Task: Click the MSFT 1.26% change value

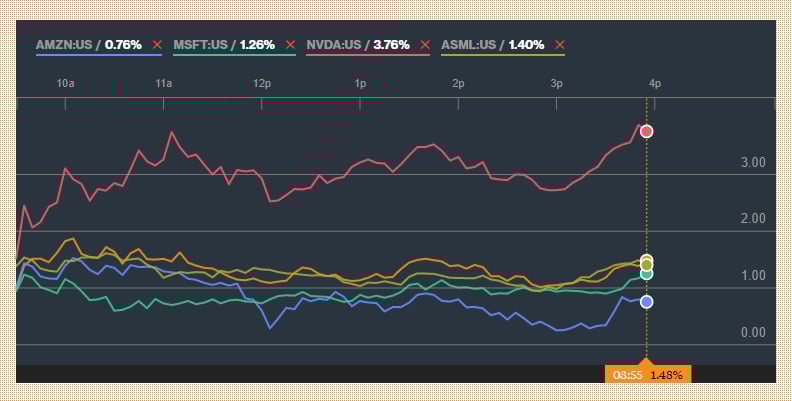Action: (x=257, y=45)
